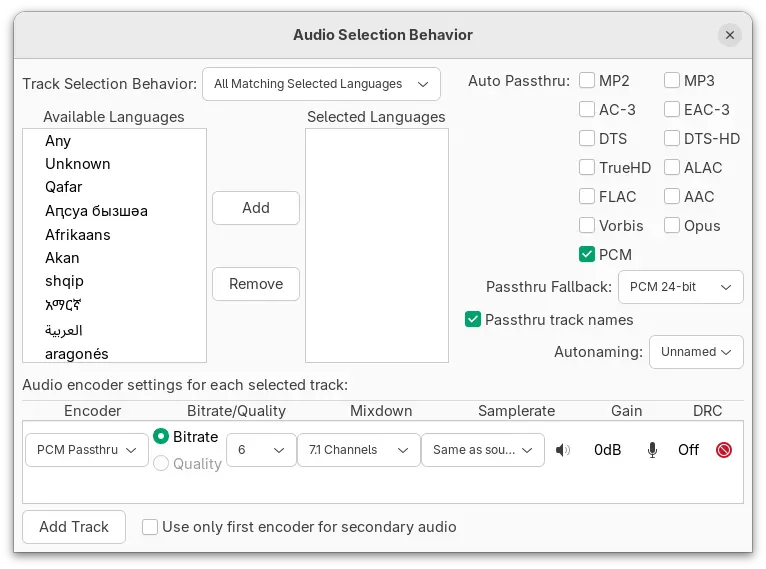Expand the Autonaming dropdown

(696, 352)
